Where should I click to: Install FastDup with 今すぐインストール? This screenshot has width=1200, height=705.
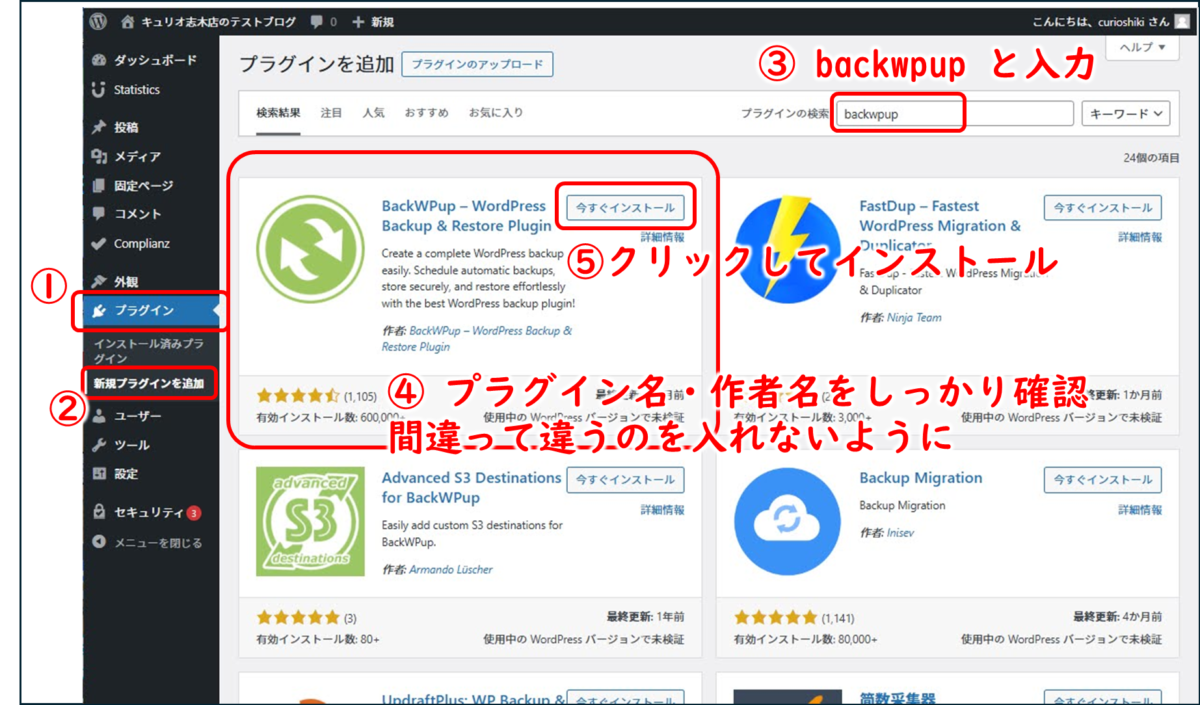[x=1103, y=208]
